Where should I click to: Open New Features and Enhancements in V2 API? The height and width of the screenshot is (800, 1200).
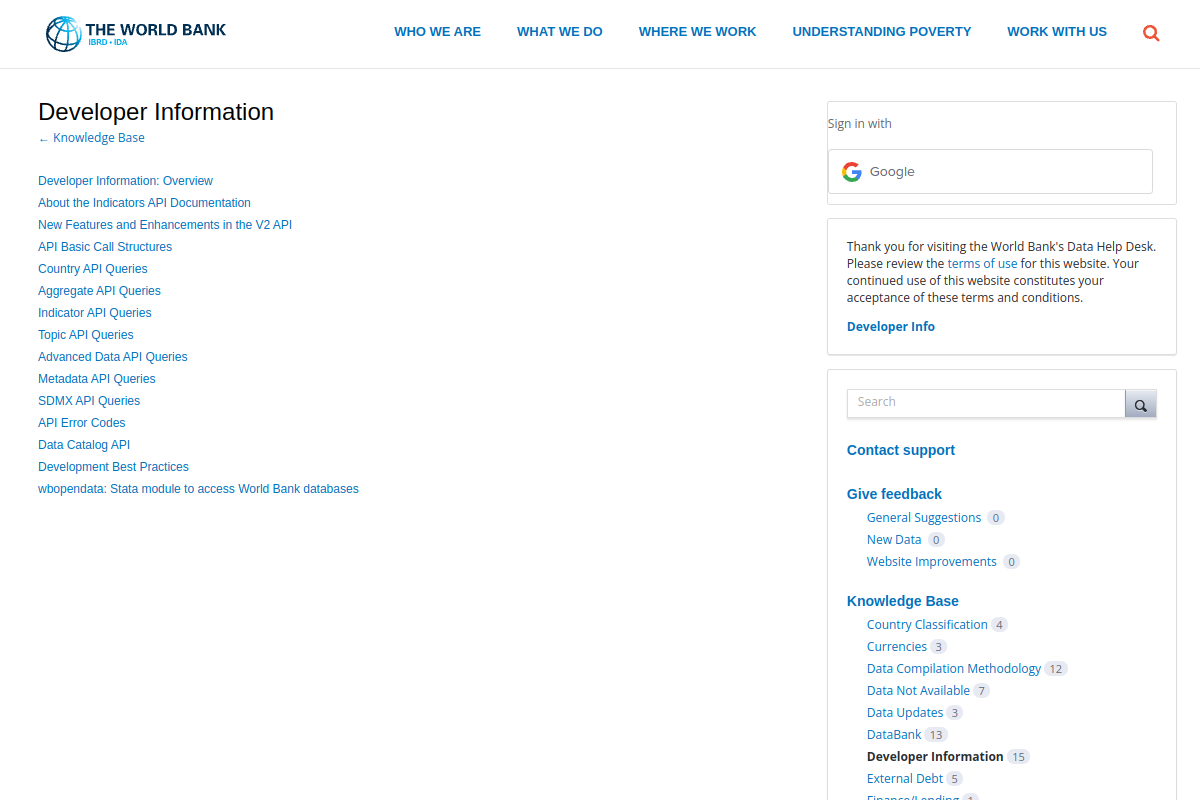(x=165, y=225)
